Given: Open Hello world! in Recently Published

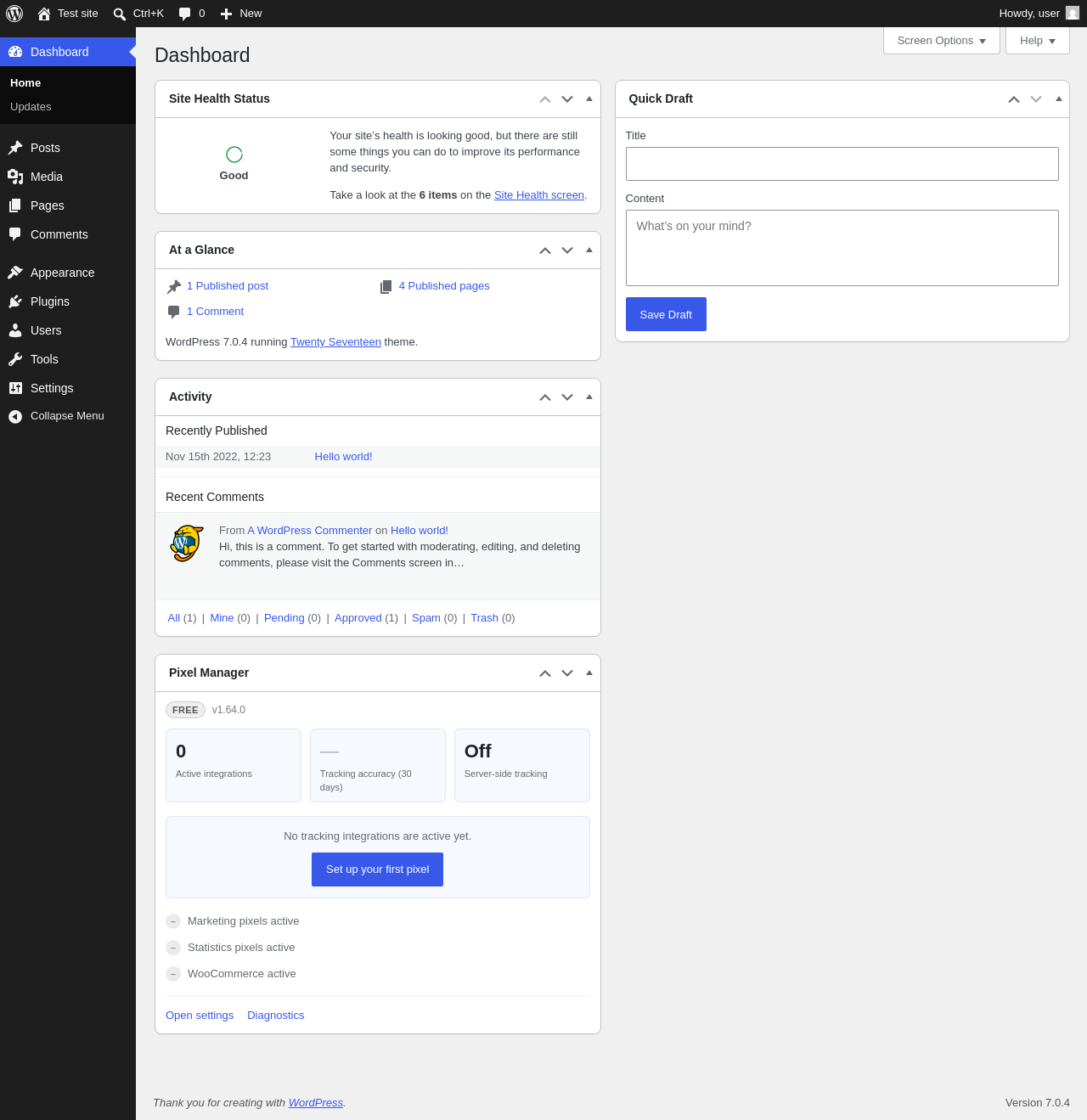Looking at the screenshot, I should 343,457.
